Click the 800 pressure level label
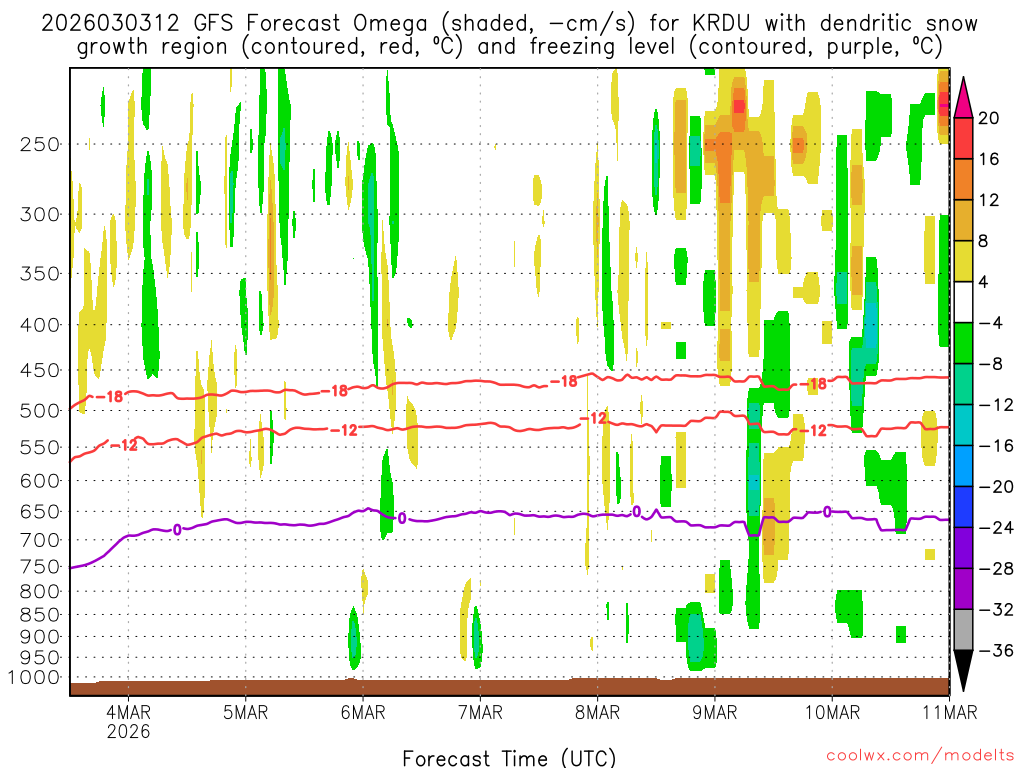Viewport: 1024px width, 768px height. pyautogui.click(x=39, y=591)
